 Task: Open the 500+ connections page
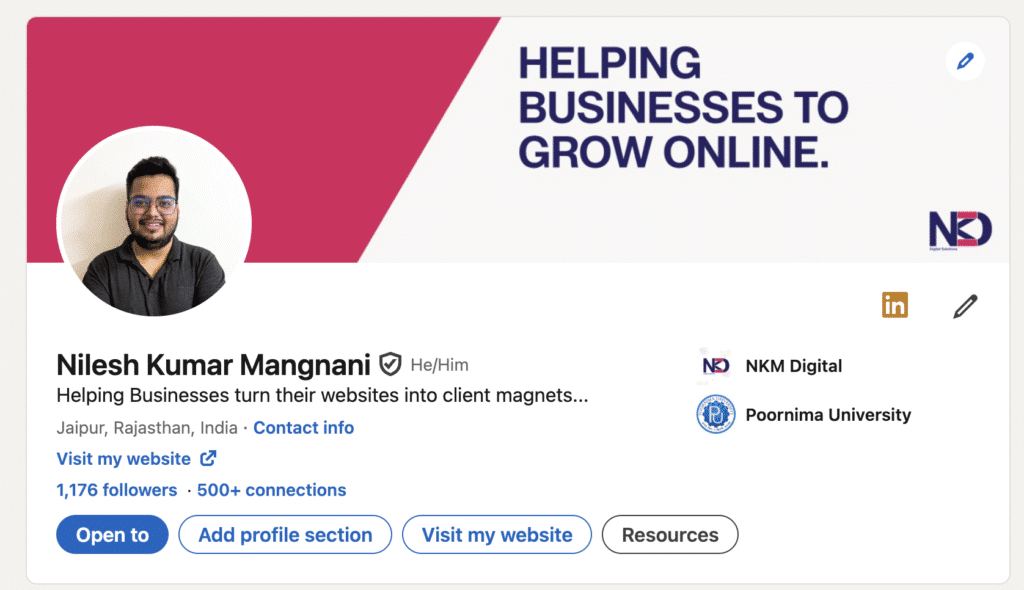pyautogui.click(x=271, y=490)
